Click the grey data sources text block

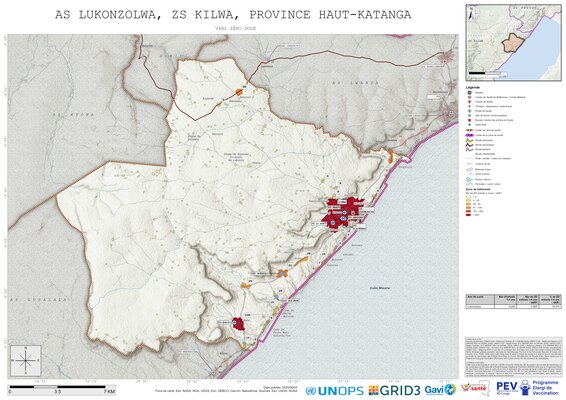coord(513,357)
